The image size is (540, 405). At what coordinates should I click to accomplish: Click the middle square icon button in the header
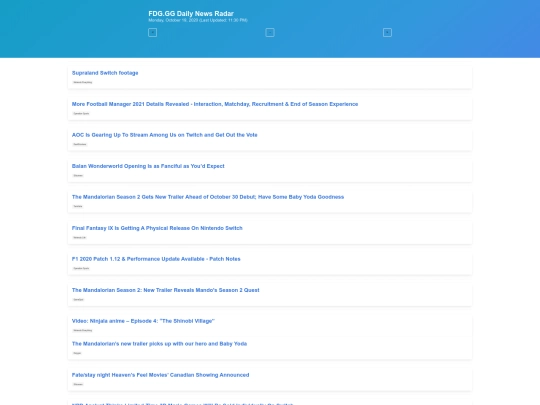pyautogui.click(x=270, y=33)
